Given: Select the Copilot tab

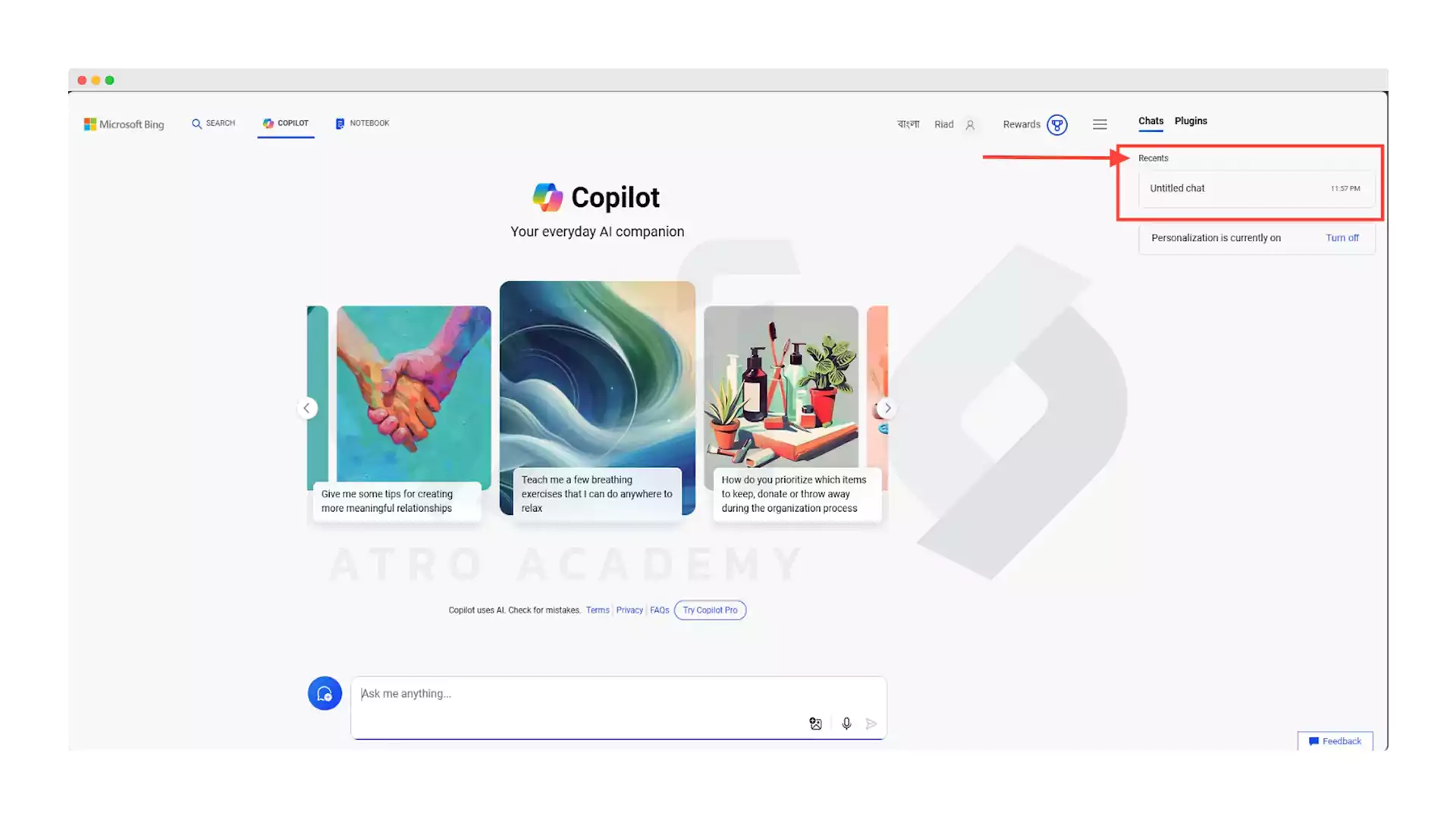Looking at the screenshot, I should [x=286, y=123].
